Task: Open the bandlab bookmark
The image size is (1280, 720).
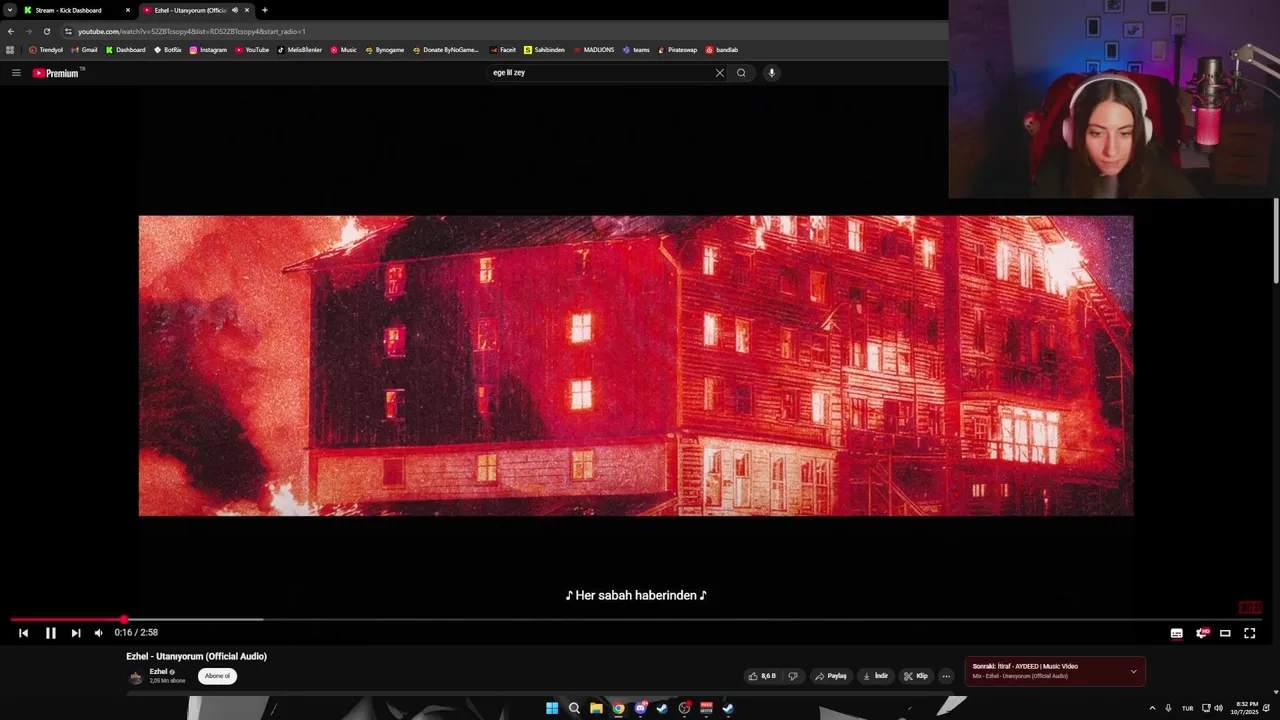Action: 721,50
